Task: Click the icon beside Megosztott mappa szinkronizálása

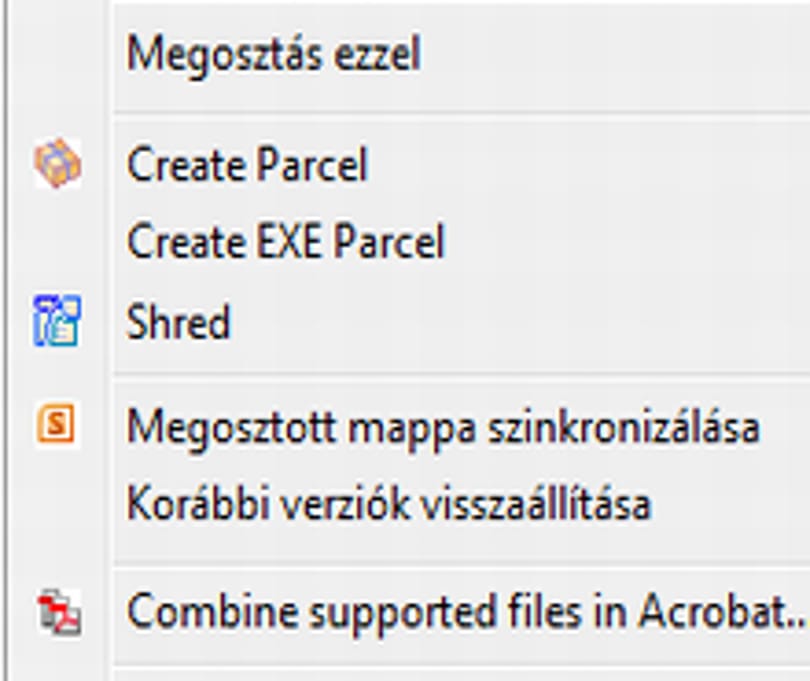Action: pyautogui.click(x=56, y=425)
